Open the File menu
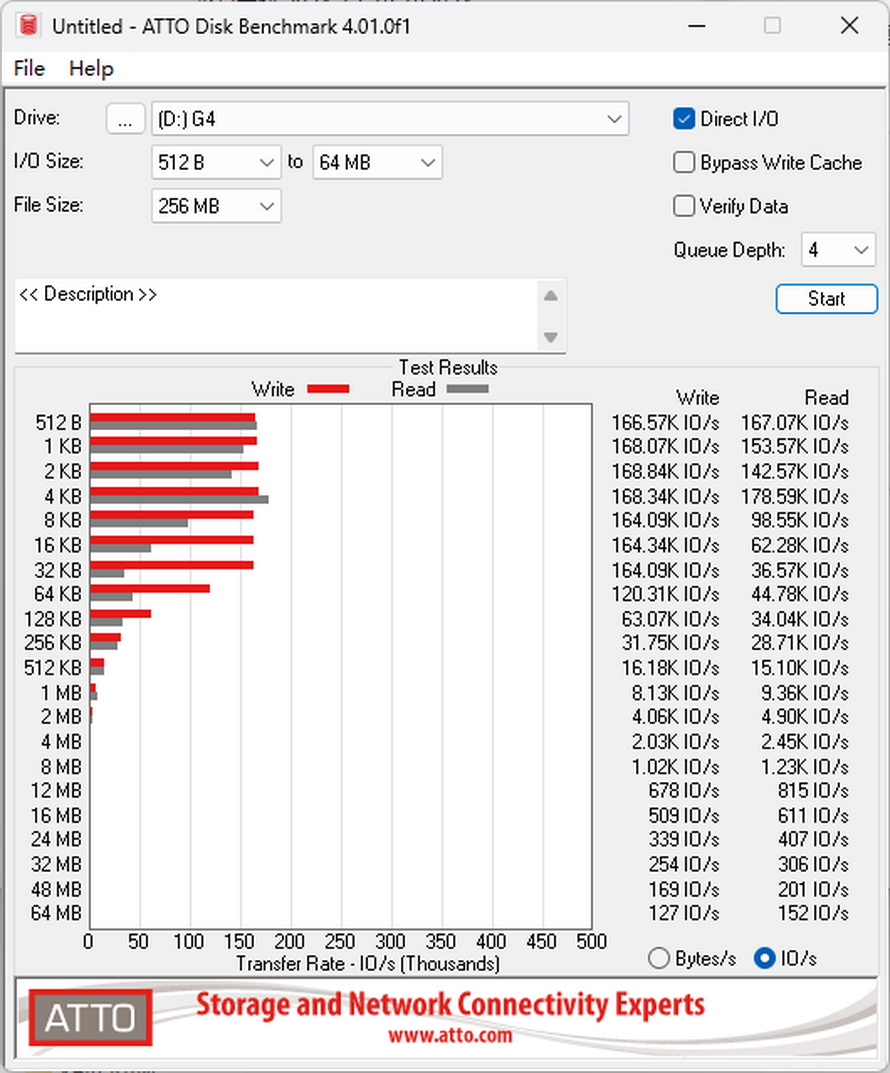 29,68
